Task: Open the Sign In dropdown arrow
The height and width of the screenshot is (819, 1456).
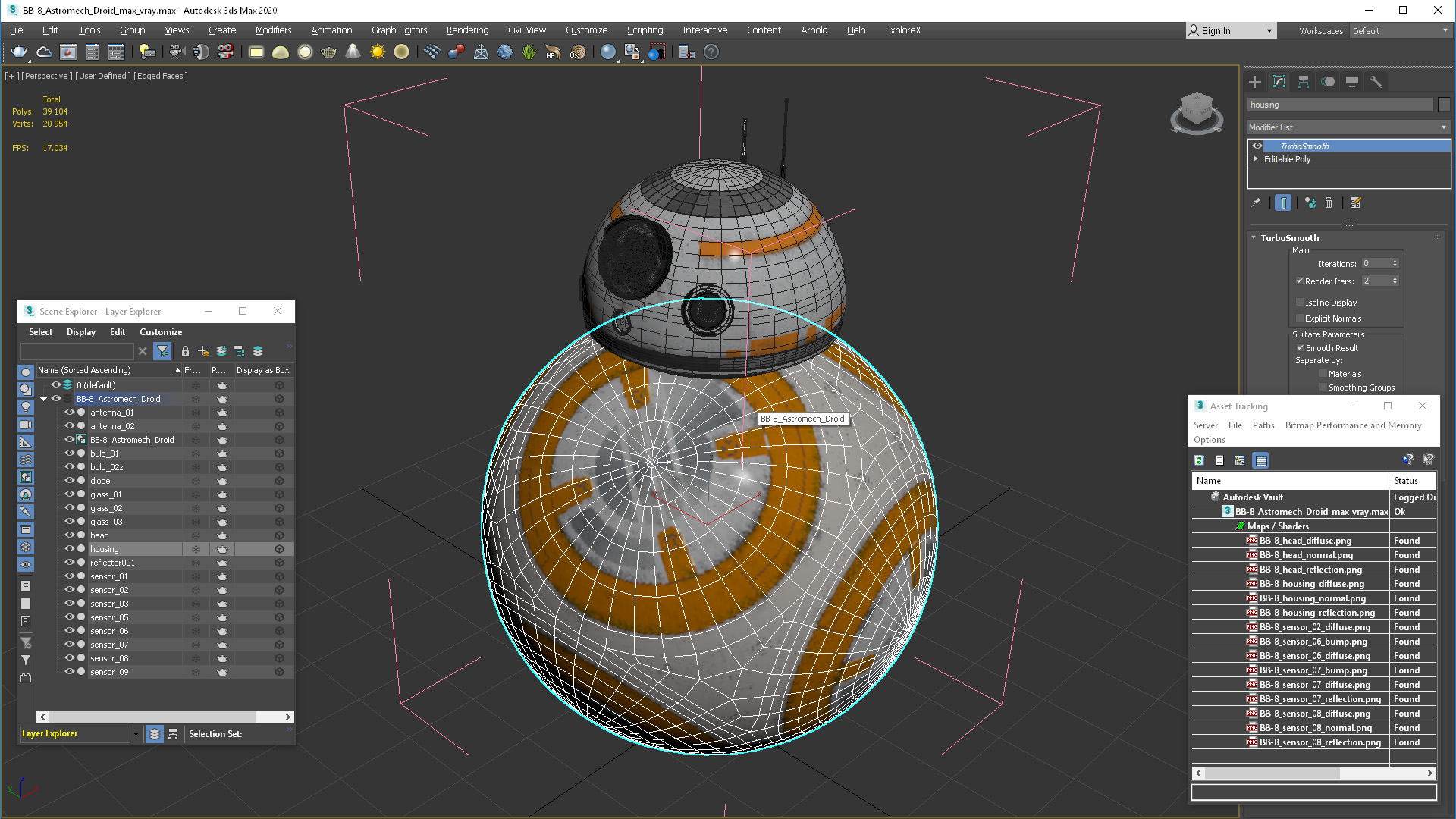Action: 1269,31
